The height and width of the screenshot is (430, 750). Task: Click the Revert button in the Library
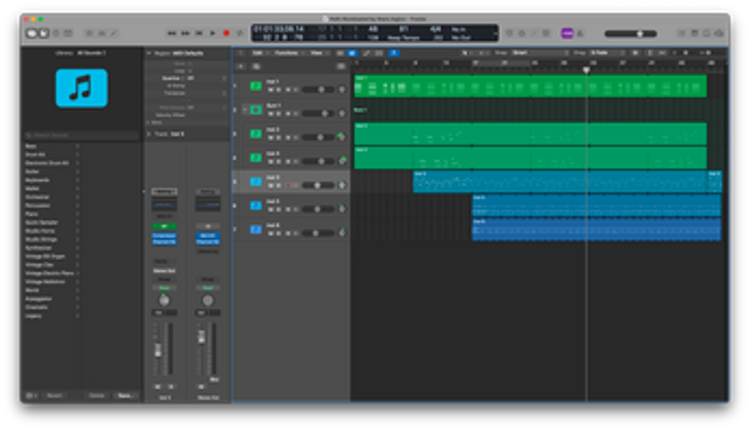click(x=56, y=396)
